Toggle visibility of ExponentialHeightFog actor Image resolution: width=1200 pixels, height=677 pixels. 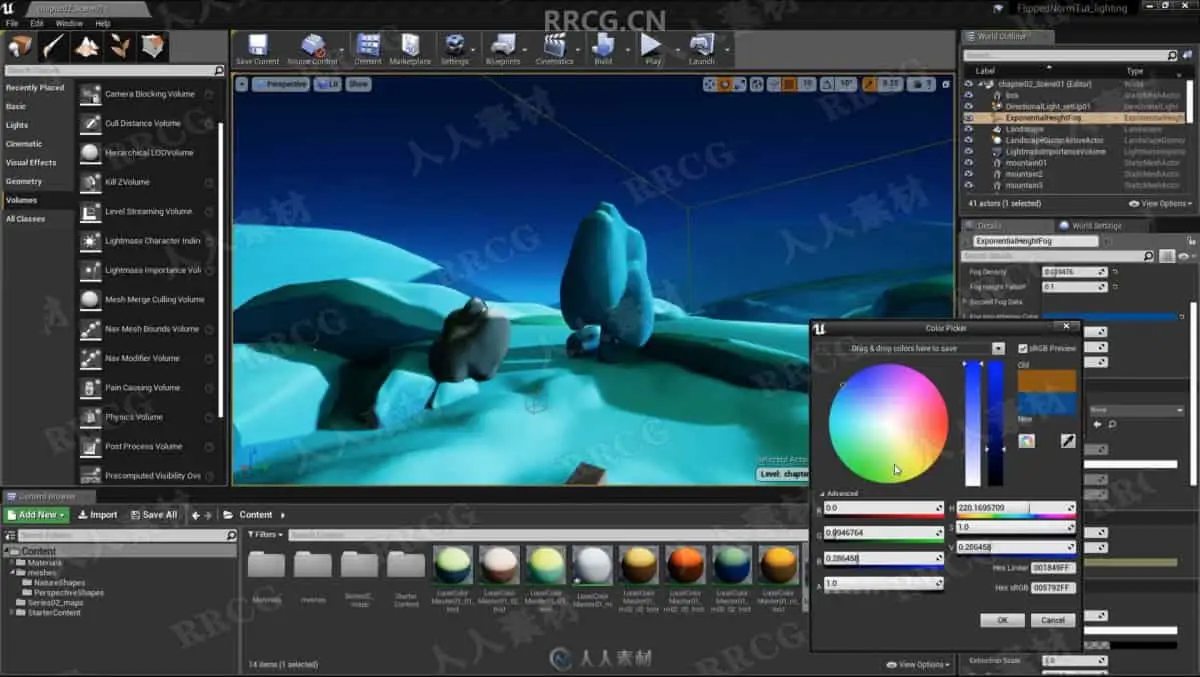[968, 118]
